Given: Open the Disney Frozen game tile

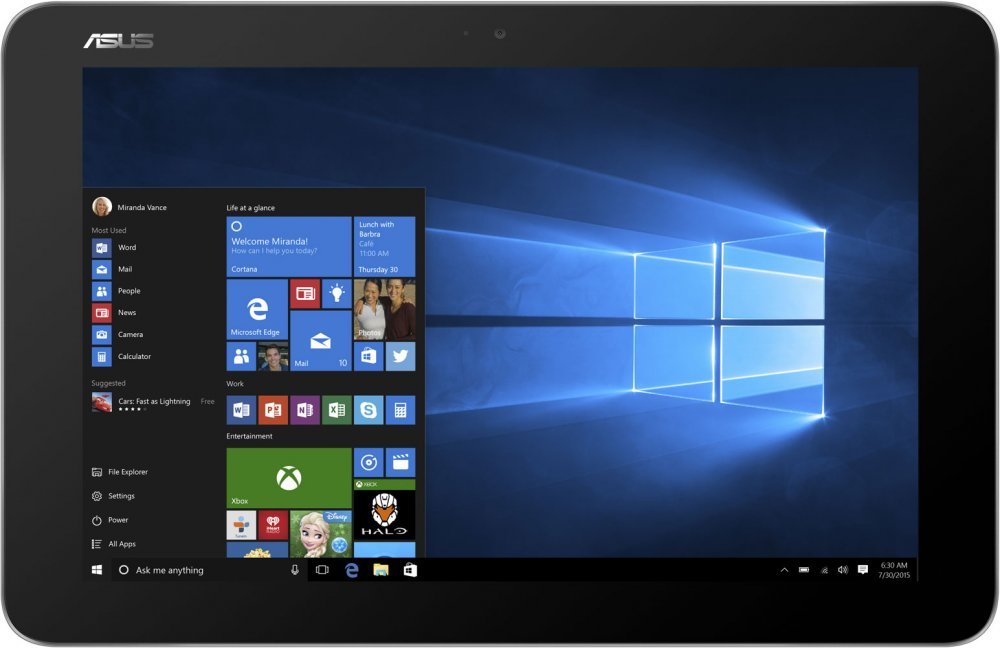Looking at the screenshot, I should 321,534.
